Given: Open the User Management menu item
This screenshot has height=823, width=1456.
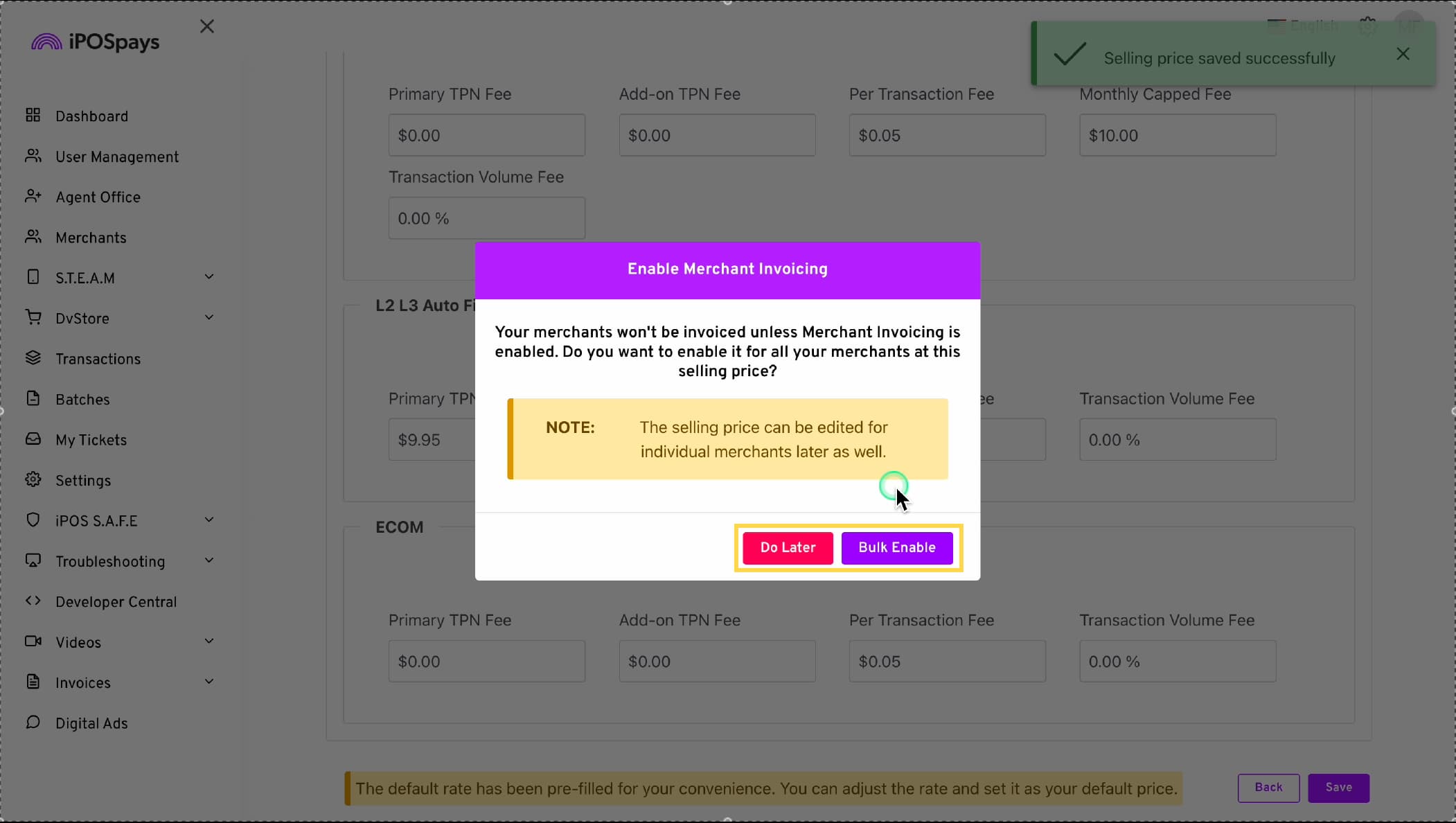Looking at the screenshot, I should click(x=116, y=157).
